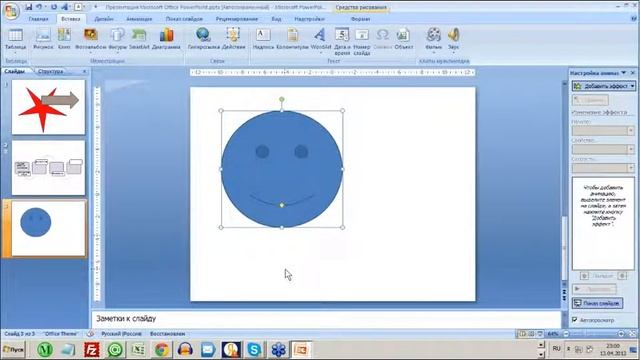Click the Показ слайдов button in pane
The height and width of the screenshot is (360, 640).
click(598, 303)
